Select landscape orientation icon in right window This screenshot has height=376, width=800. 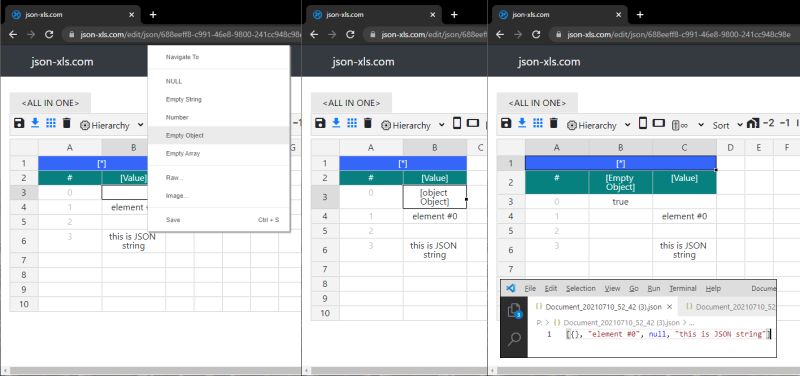[x=658, y=123]
